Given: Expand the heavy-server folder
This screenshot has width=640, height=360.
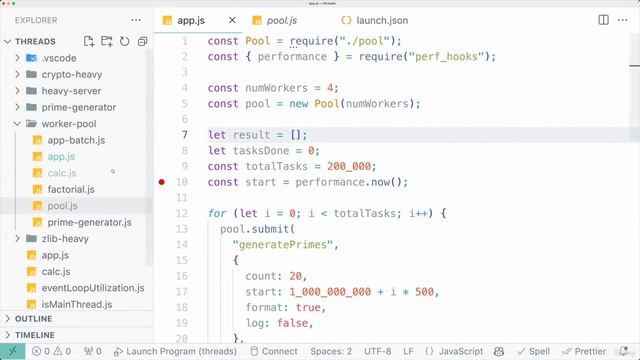Looking at the screenshot, I should pos(71,91).
